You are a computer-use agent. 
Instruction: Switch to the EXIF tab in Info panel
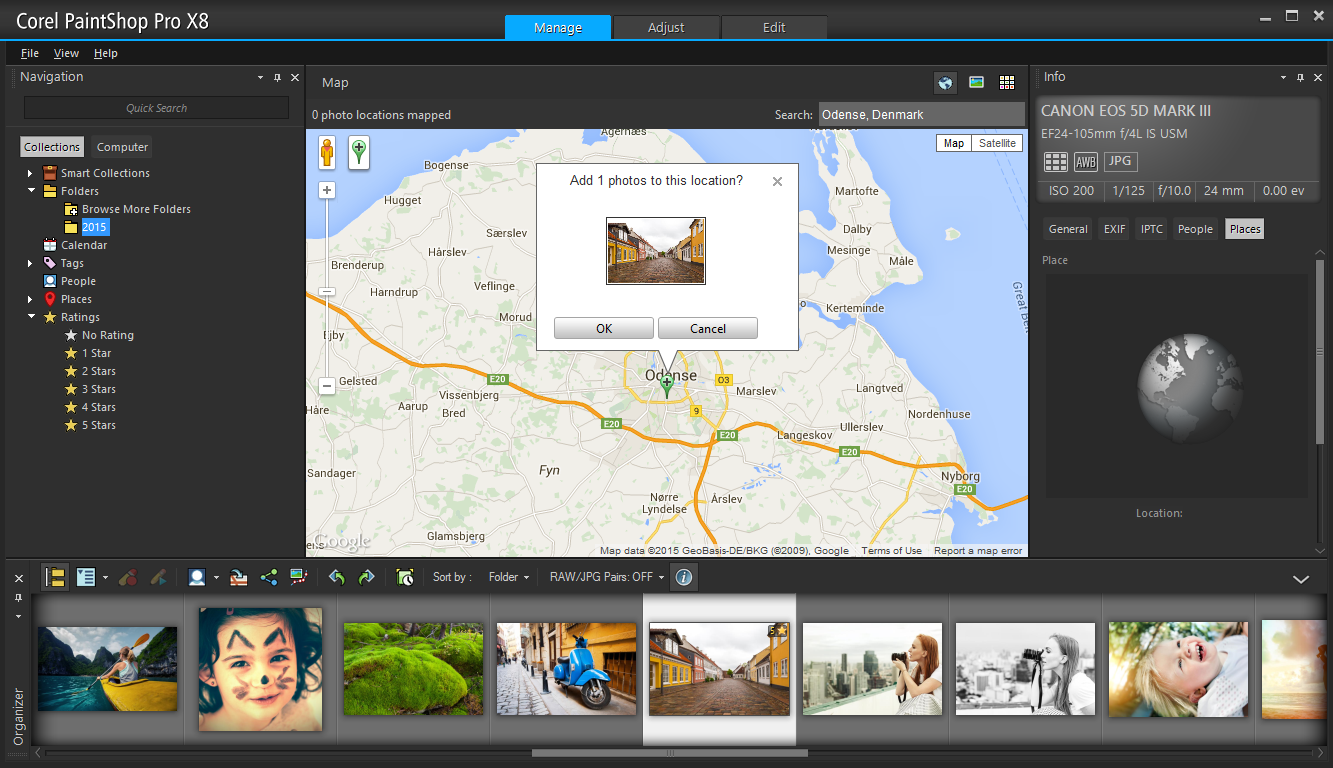pyautogui.click(x=1113, y=228)
